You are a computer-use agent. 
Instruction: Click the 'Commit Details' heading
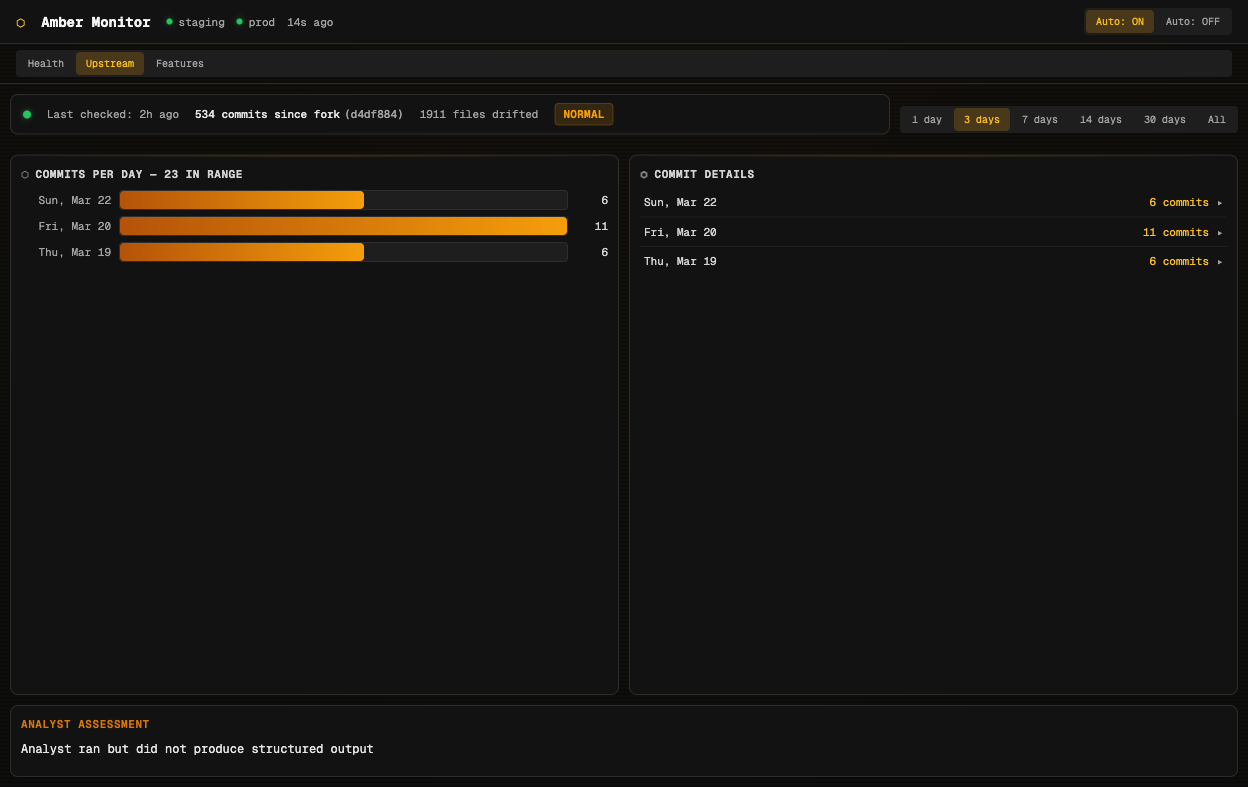tap(704, 174)
